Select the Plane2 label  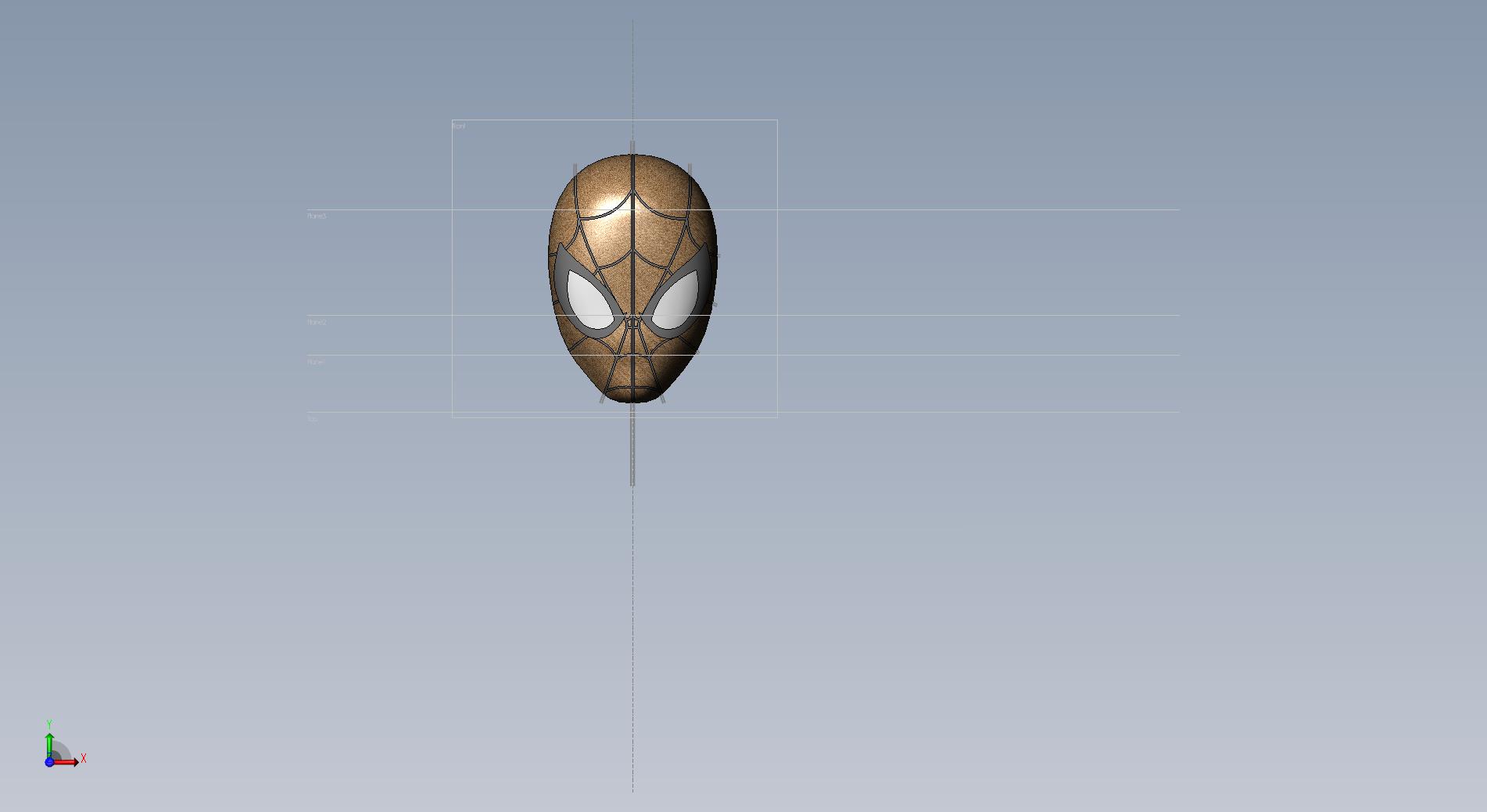[x=317, y=322]
